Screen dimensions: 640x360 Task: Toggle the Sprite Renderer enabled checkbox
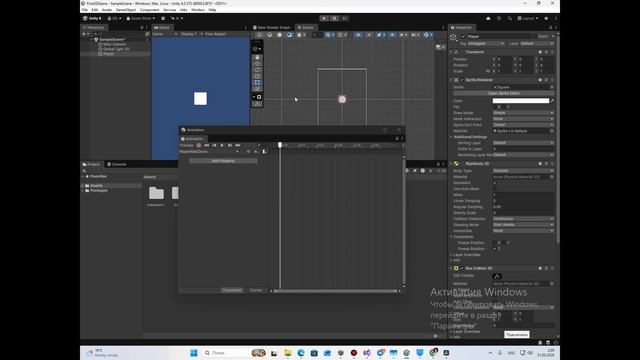coord(462,80)
